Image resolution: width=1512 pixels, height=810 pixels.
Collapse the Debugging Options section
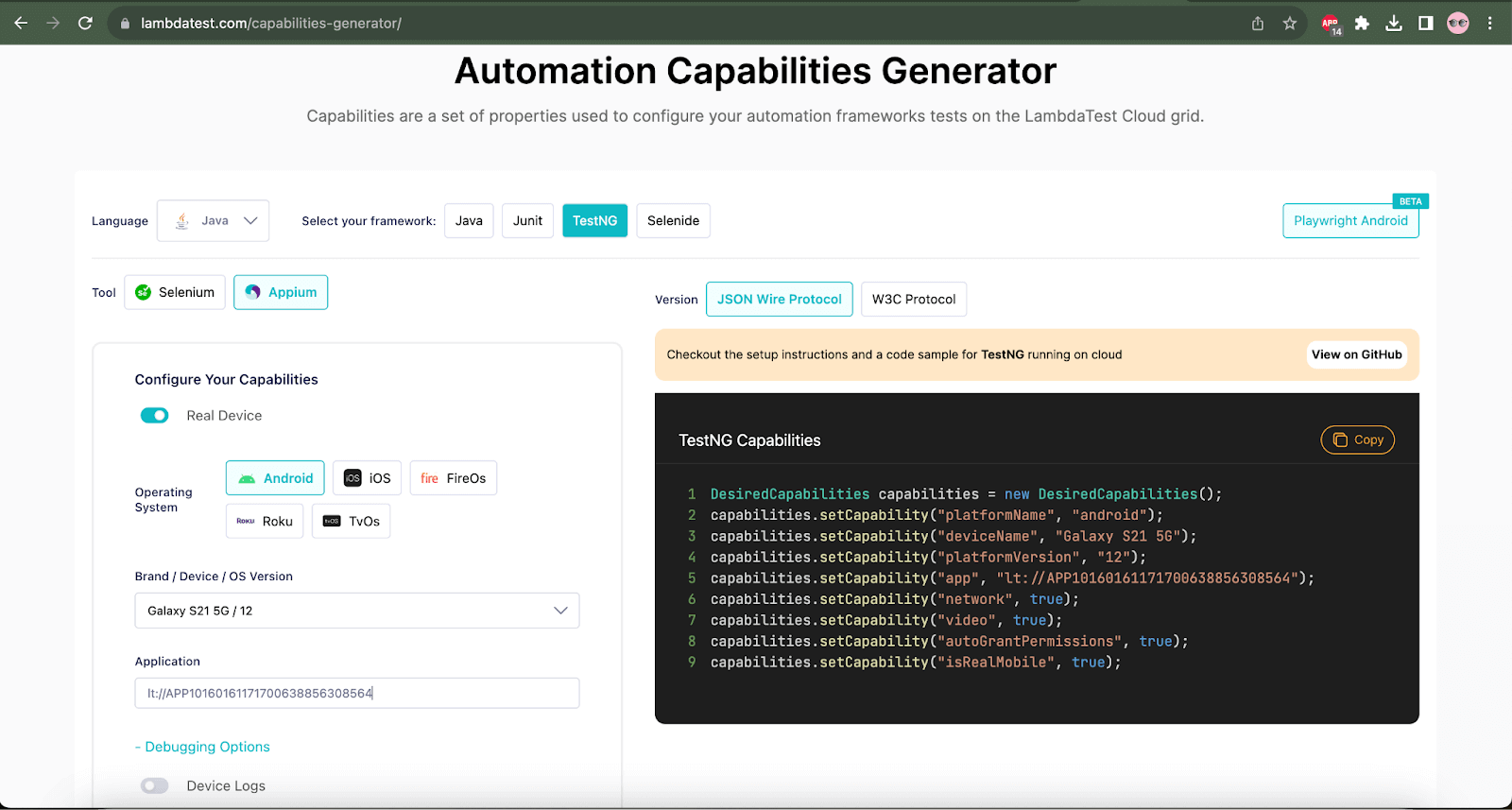(x=202, y=747)
